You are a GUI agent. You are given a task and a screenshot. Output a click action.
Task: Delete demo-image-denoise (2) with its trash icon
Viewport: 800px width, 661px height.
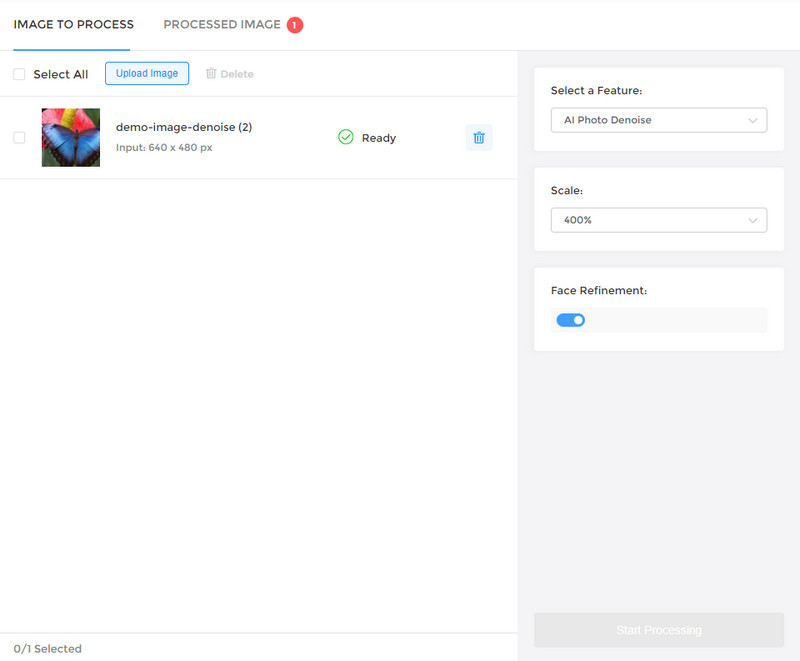pos(479,138)
